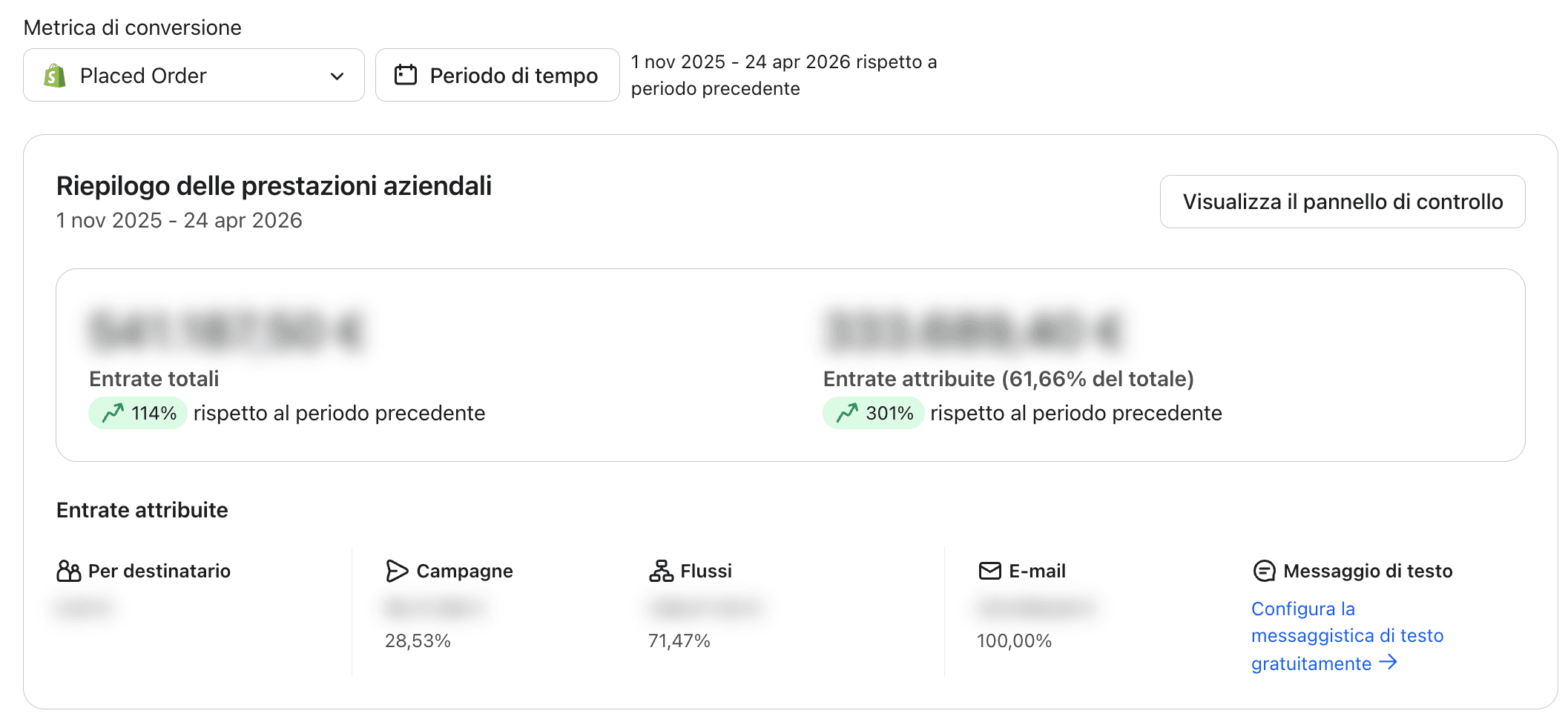Click the calendar icon in Periodo di tempo

[x=406, y=75]
